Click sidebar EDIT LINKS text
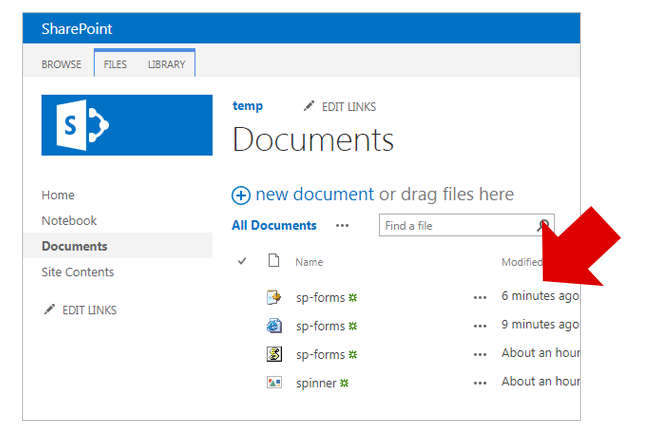 pyautogui.click(x=89, y=310)
